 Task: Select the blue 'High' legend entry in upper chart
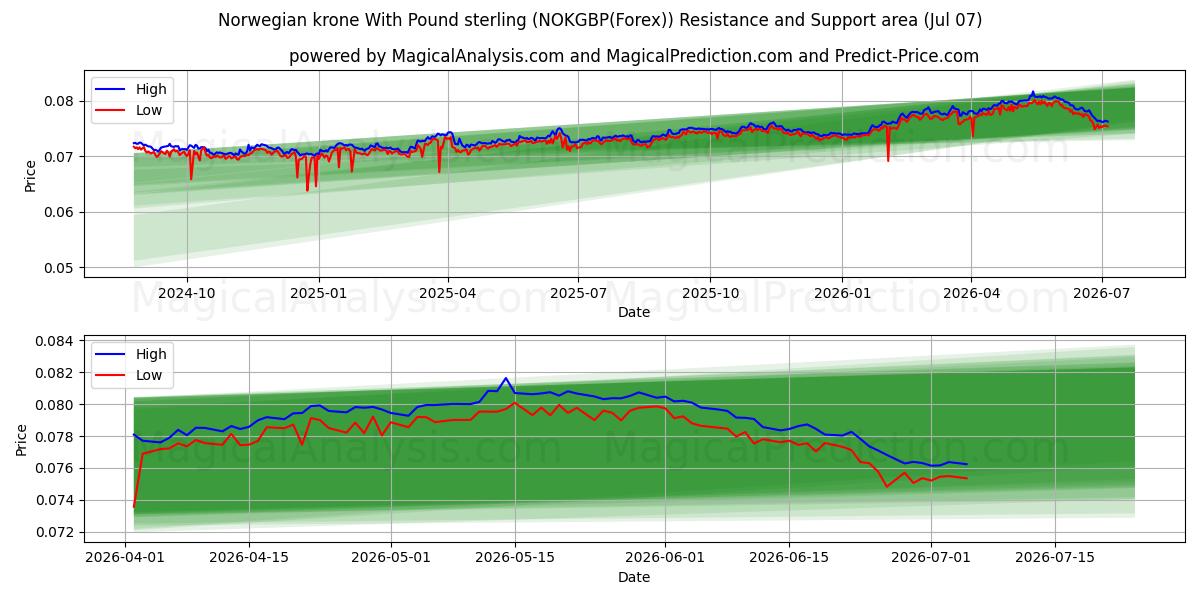[131, 89]
